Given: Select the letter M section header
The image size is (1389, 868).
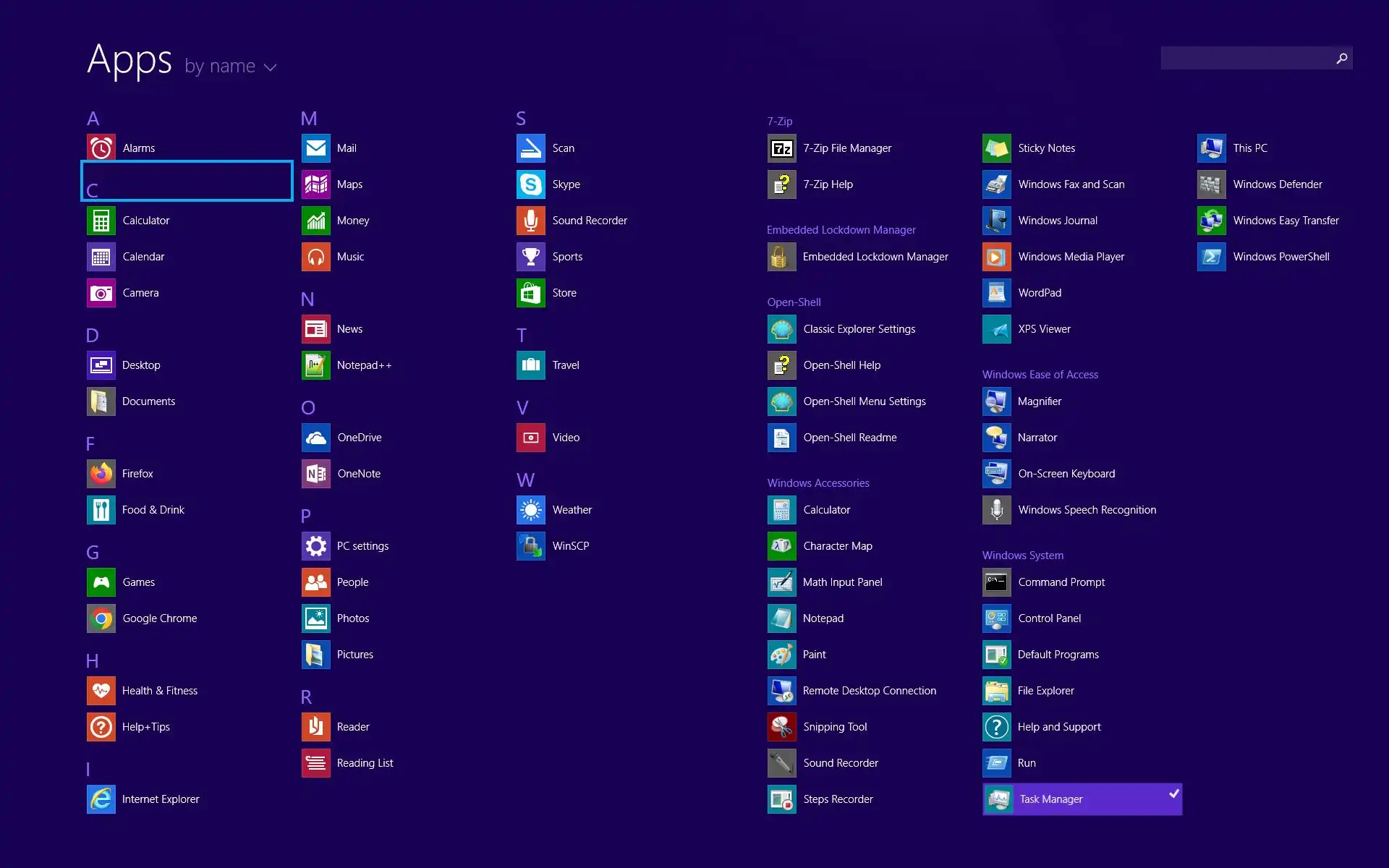Looking at the screenshot, I should (x=309, y=119).
